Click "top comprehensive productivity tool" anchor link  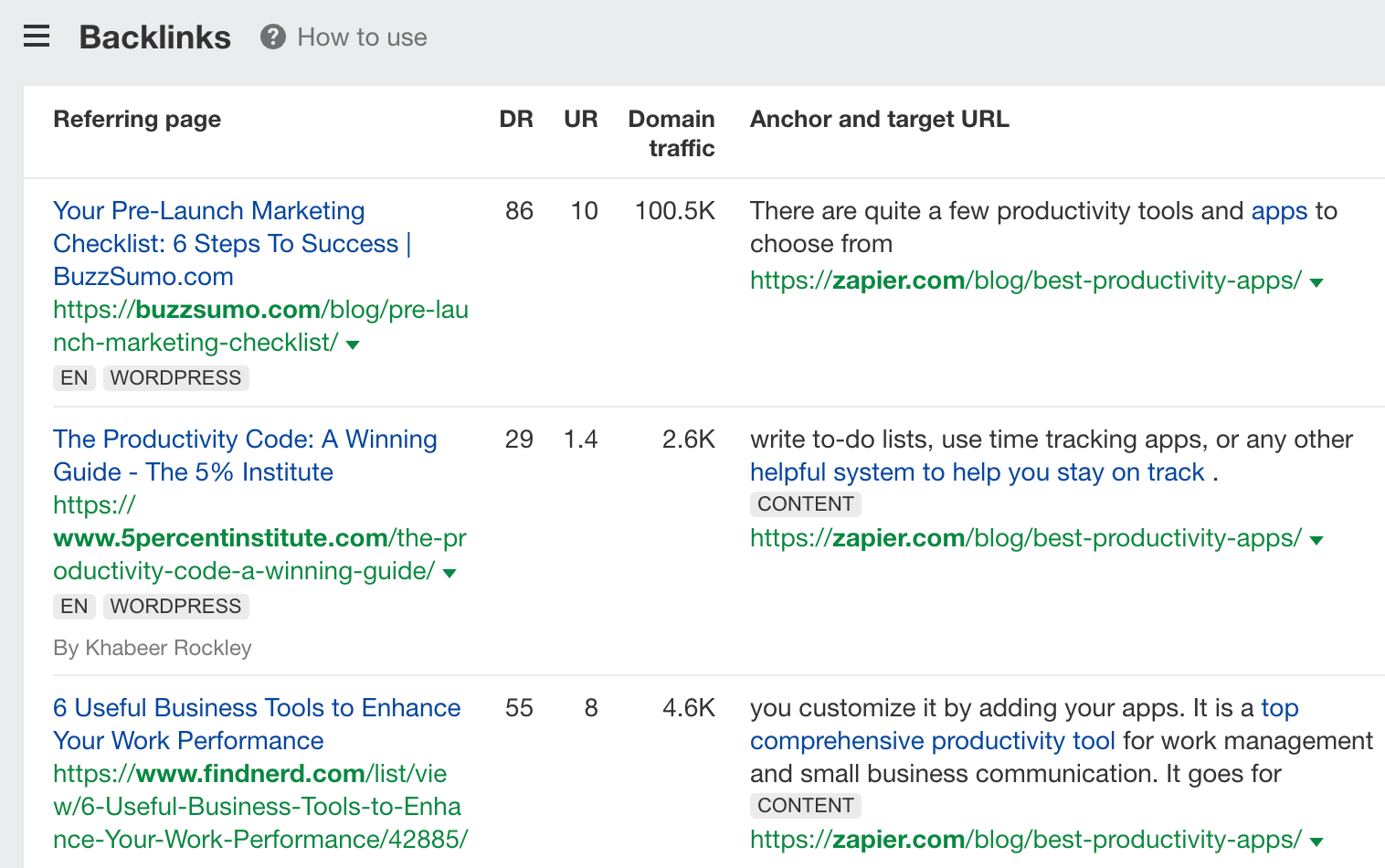tap(932, 741)
